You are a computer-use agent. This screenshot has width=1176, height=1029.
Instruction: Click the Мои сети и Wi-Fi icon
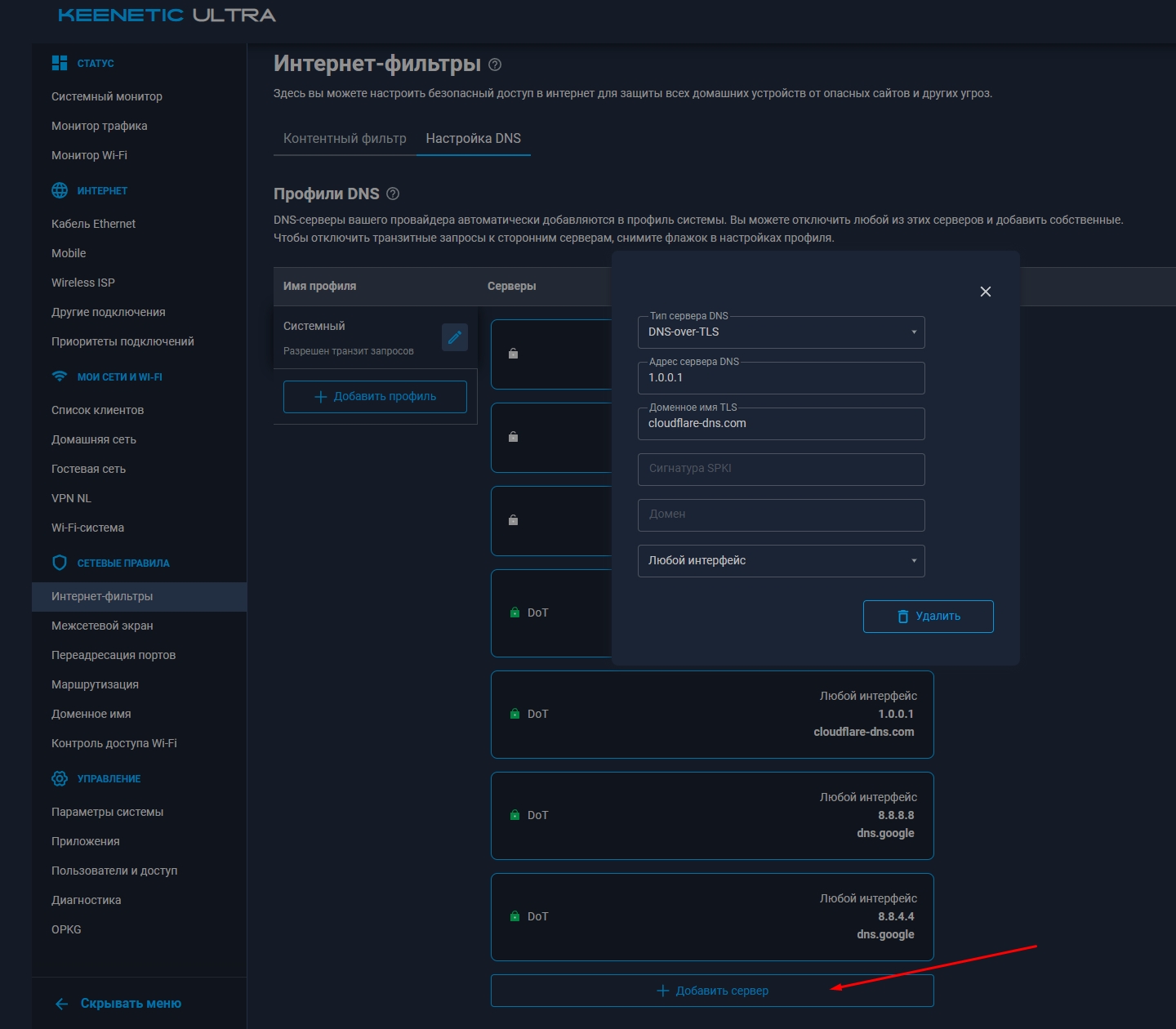58,376
